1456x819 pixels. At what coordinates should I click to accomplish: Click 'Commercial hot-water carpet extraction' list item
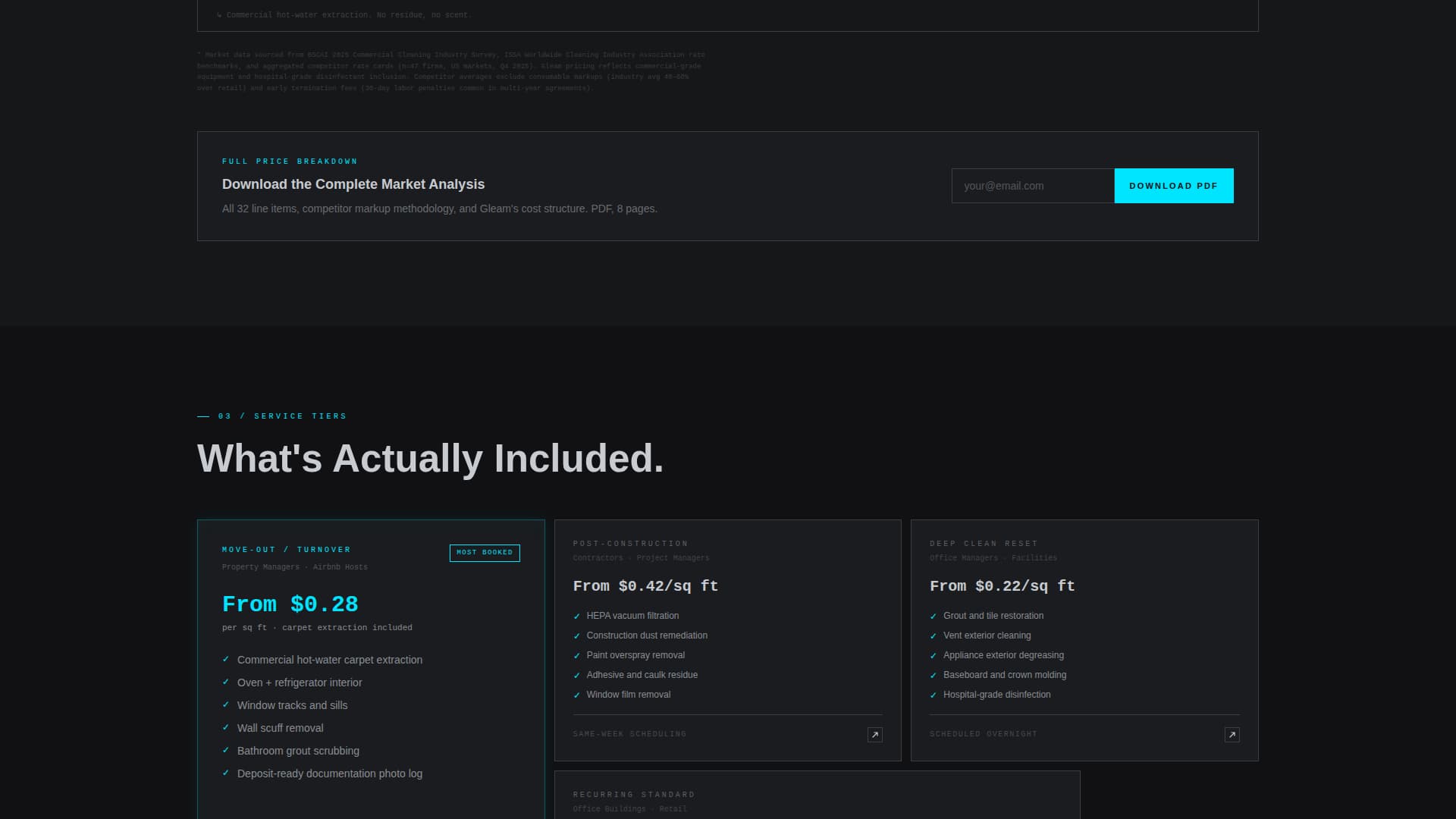[330, 660]
